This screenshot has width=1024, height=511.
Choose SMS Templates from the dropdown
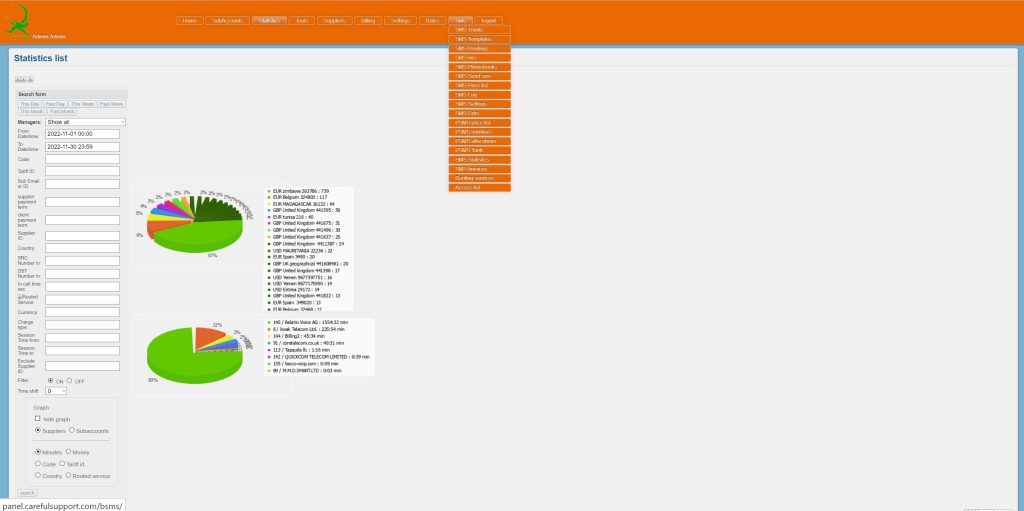(x=479, y=39)
